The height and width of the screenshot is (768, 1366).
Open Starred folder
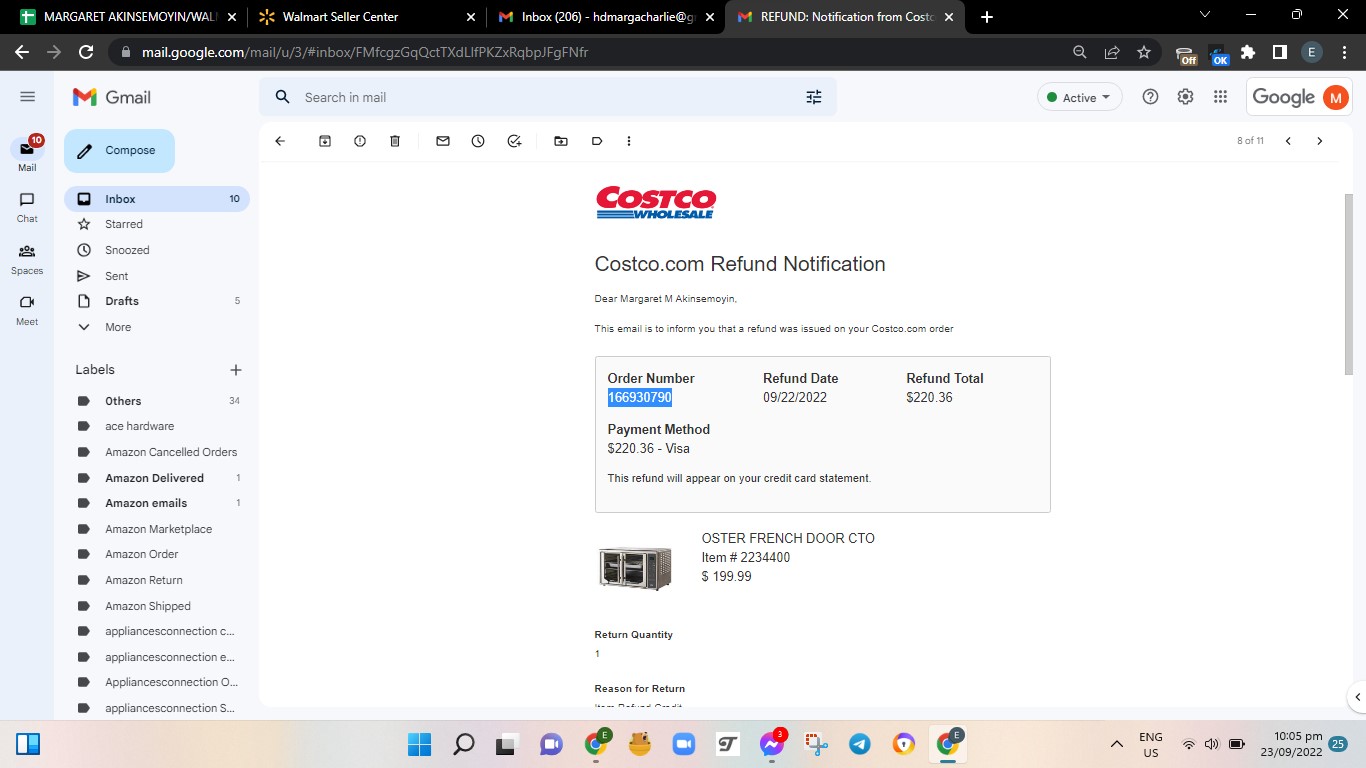pyautogui.click(x=157, y=224)
